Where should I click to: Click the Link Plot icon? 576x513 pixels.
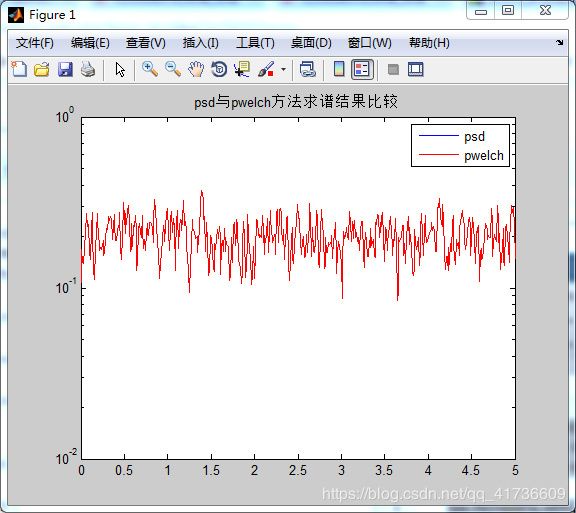[x=307, y=69]
